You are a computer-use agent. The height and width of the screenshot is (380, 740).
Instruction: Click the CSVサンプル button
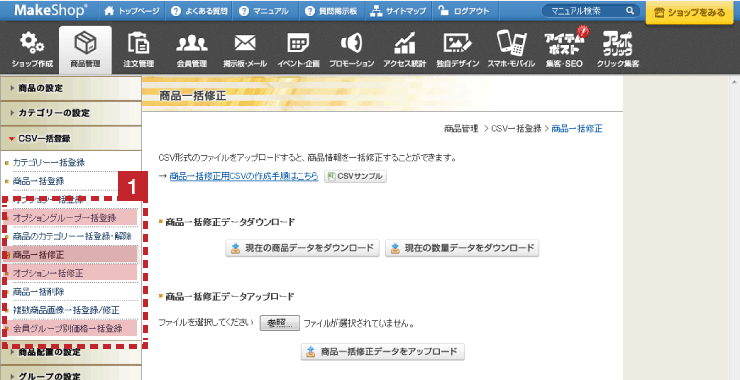coord(355,176)
